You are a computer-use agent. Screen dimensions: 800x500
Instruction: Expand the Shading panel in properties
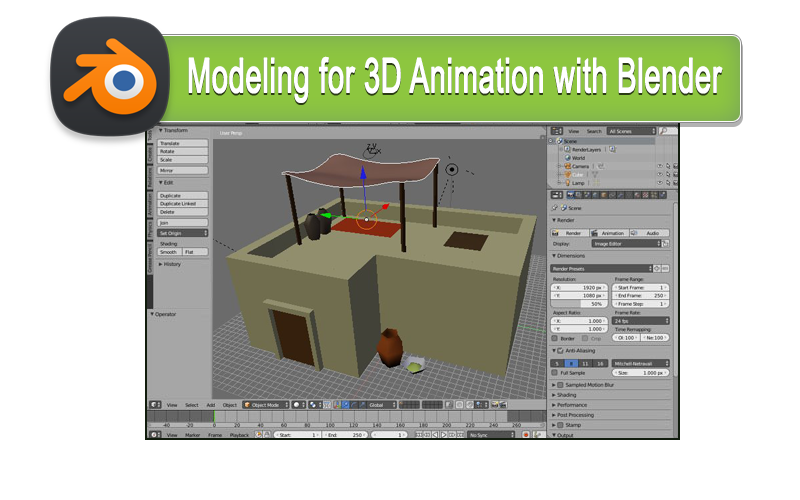click(x=564, y=395)
